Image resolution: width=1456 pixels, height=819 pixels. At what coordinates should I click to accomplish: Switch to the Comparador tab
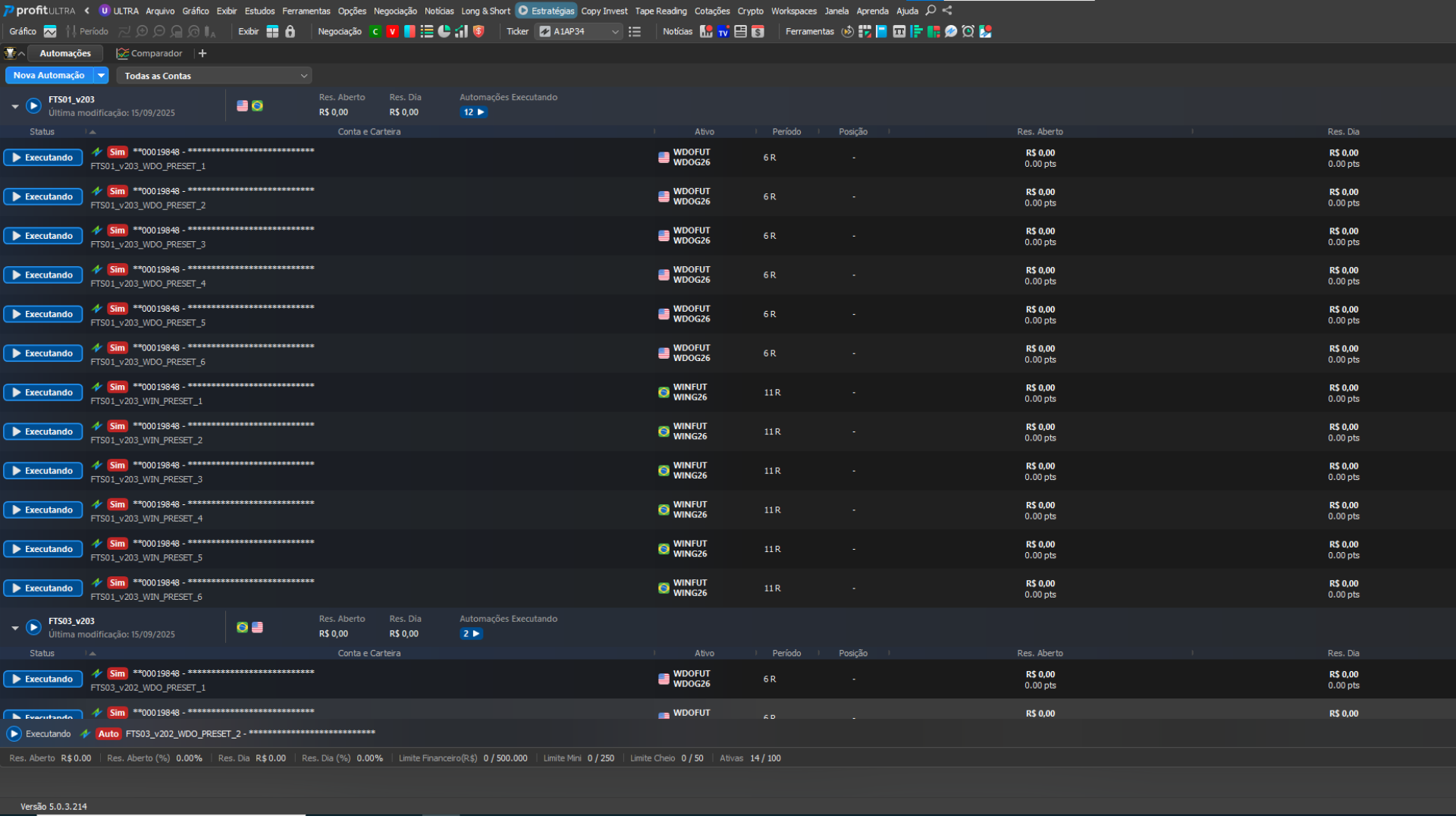(149, 54)
